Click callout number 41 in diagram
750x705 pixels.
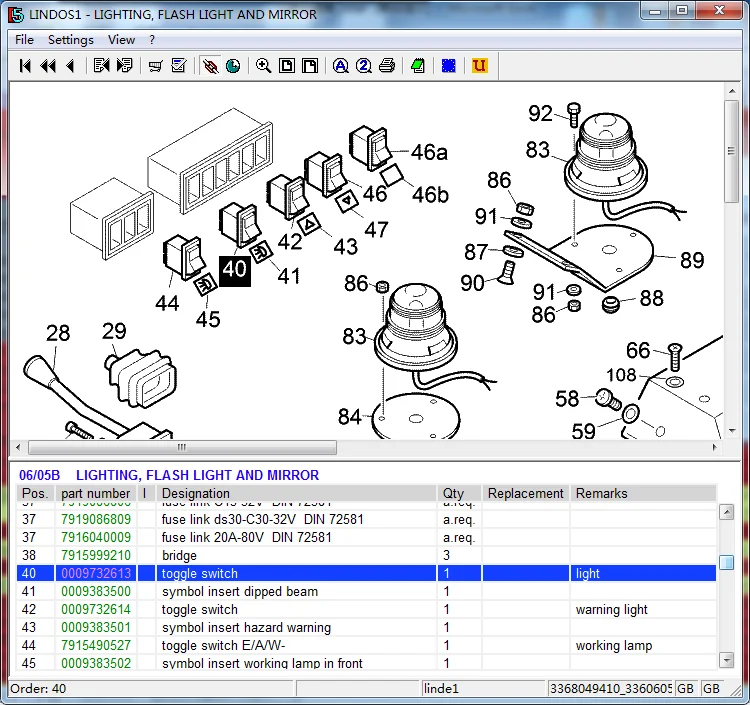(289, 276)
